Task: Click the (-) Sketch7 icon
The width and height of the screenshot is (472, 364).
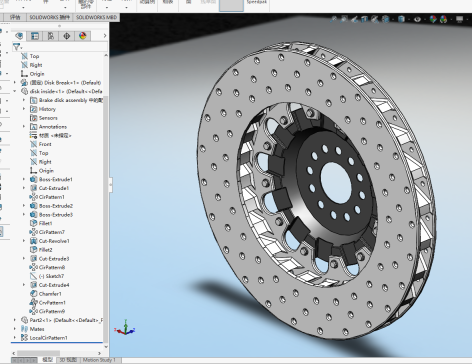Action: click(33, 276)
